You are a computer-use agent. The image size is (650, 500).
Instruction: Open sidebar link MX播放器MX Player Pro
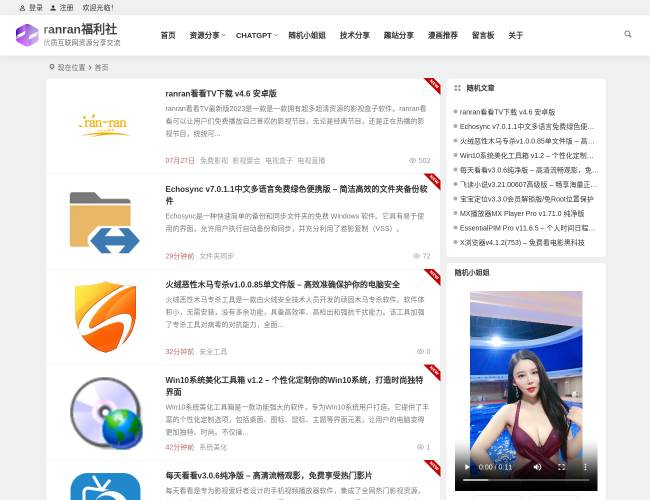[522, 214]
